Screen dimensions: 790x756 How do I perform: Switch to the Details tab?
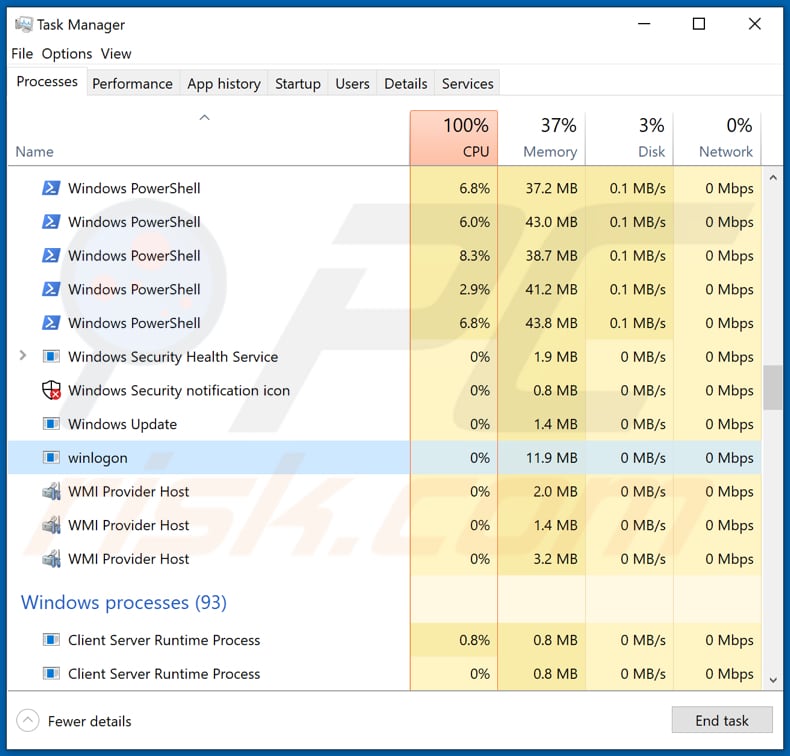pos(406,84)
